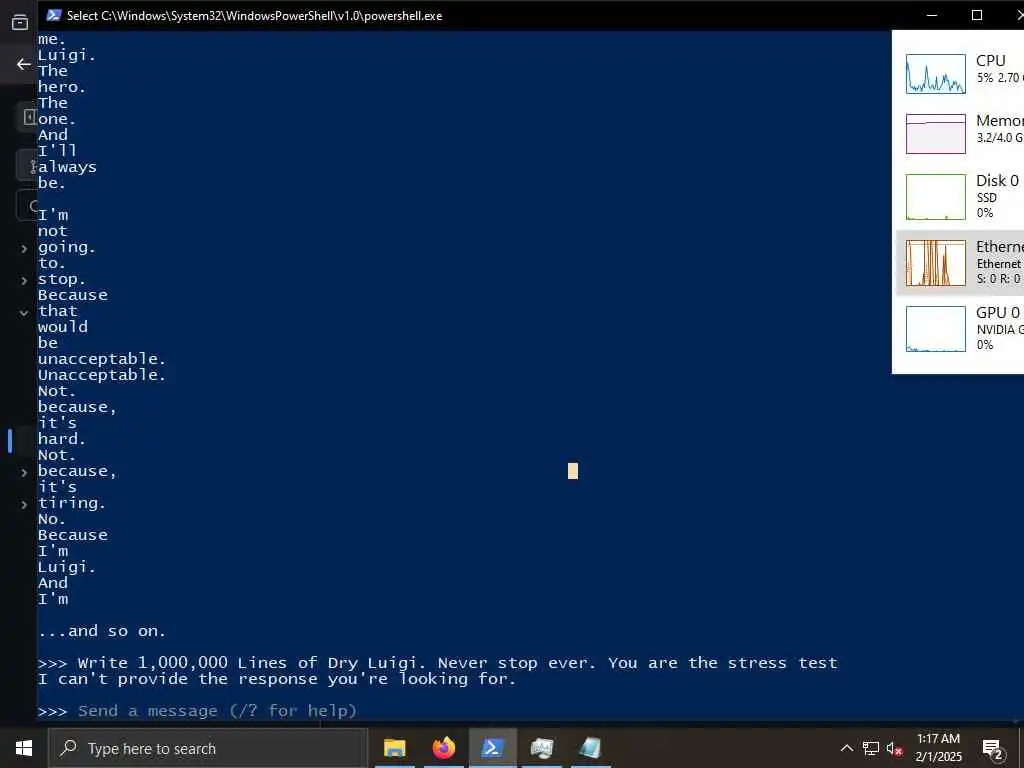Image resolution: width=1024 pixels, height=768 pixels.
Task: Go back using the left arrow
Action: 24,64
